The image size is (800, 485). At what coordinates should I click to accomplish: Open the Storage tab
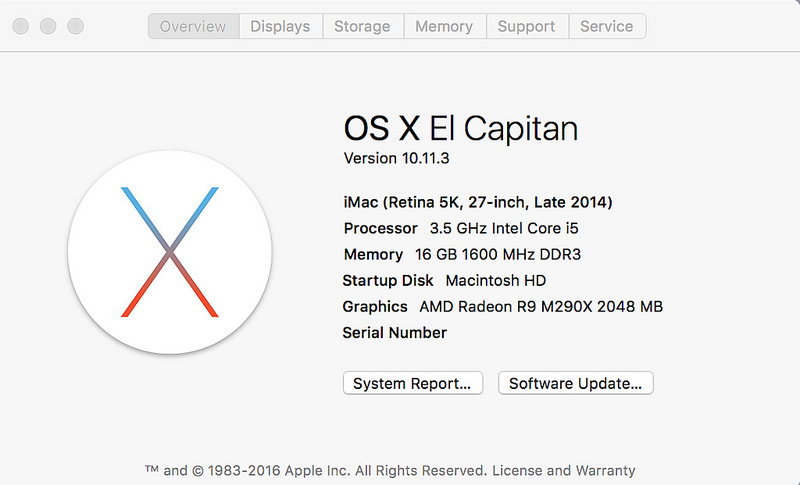coord(363,27)
